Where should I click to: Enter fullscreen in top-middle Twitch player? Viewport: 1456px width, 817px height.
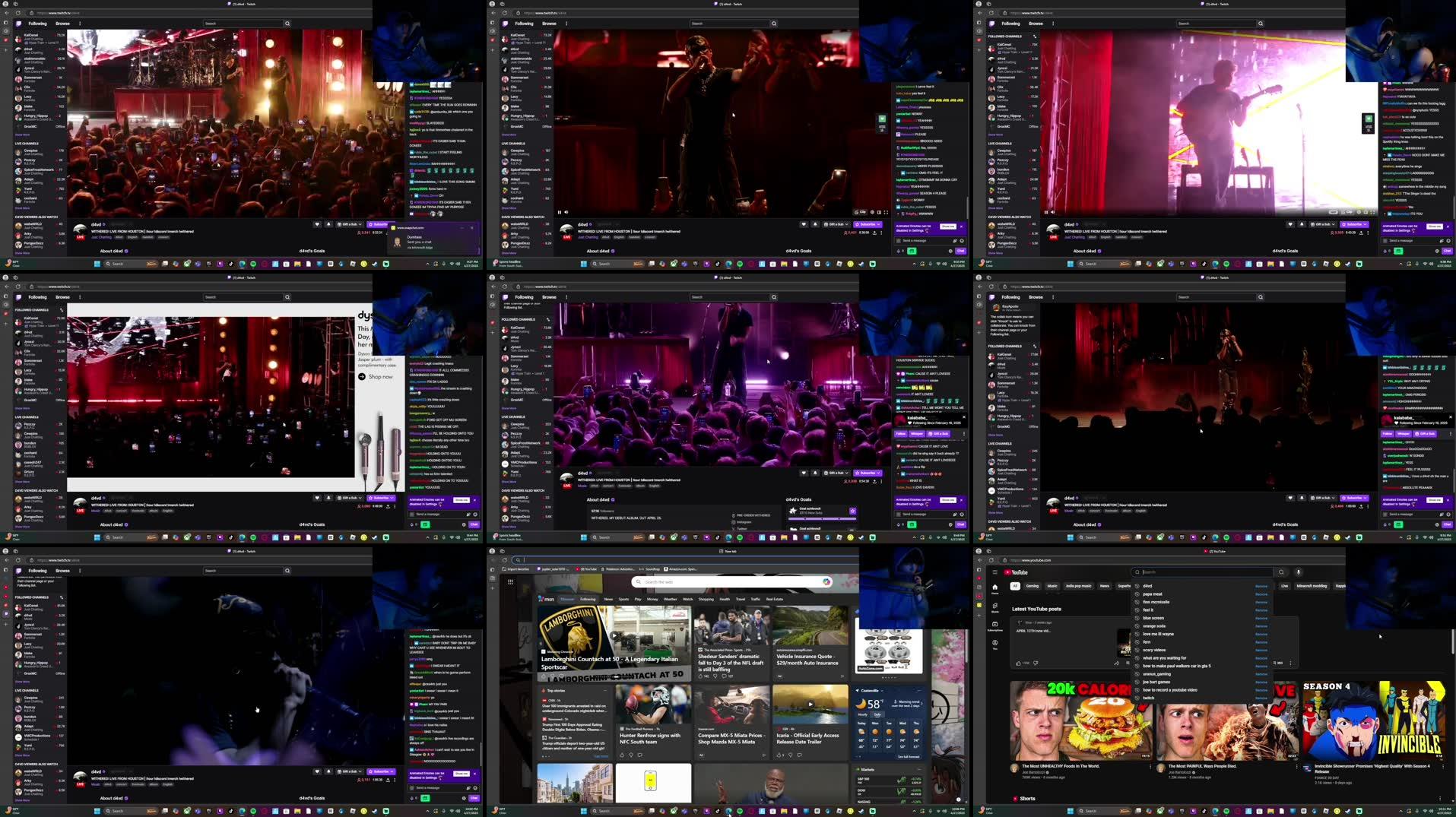coord(886,212)
